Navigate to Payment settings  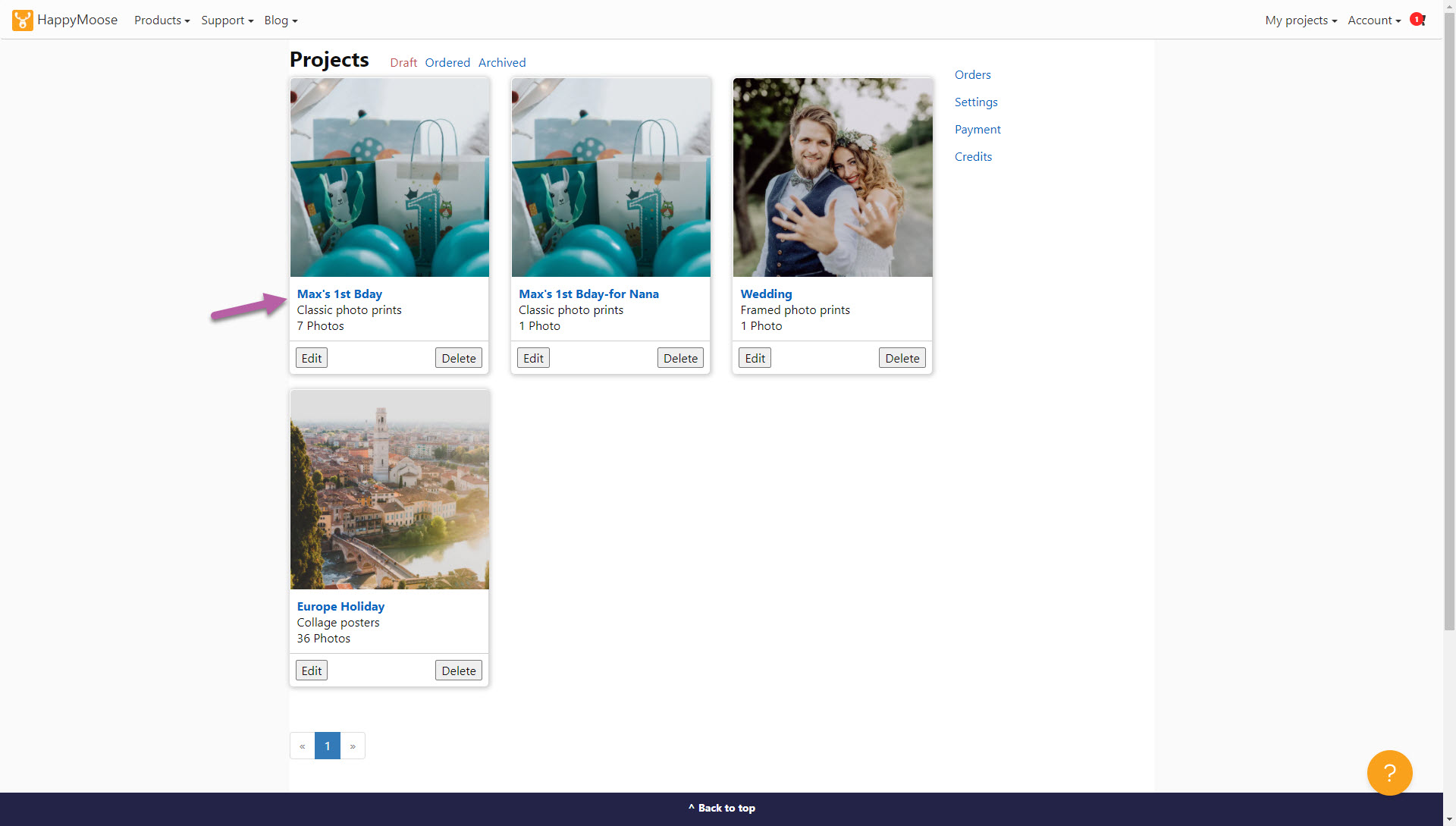click(x=977, y=129)
